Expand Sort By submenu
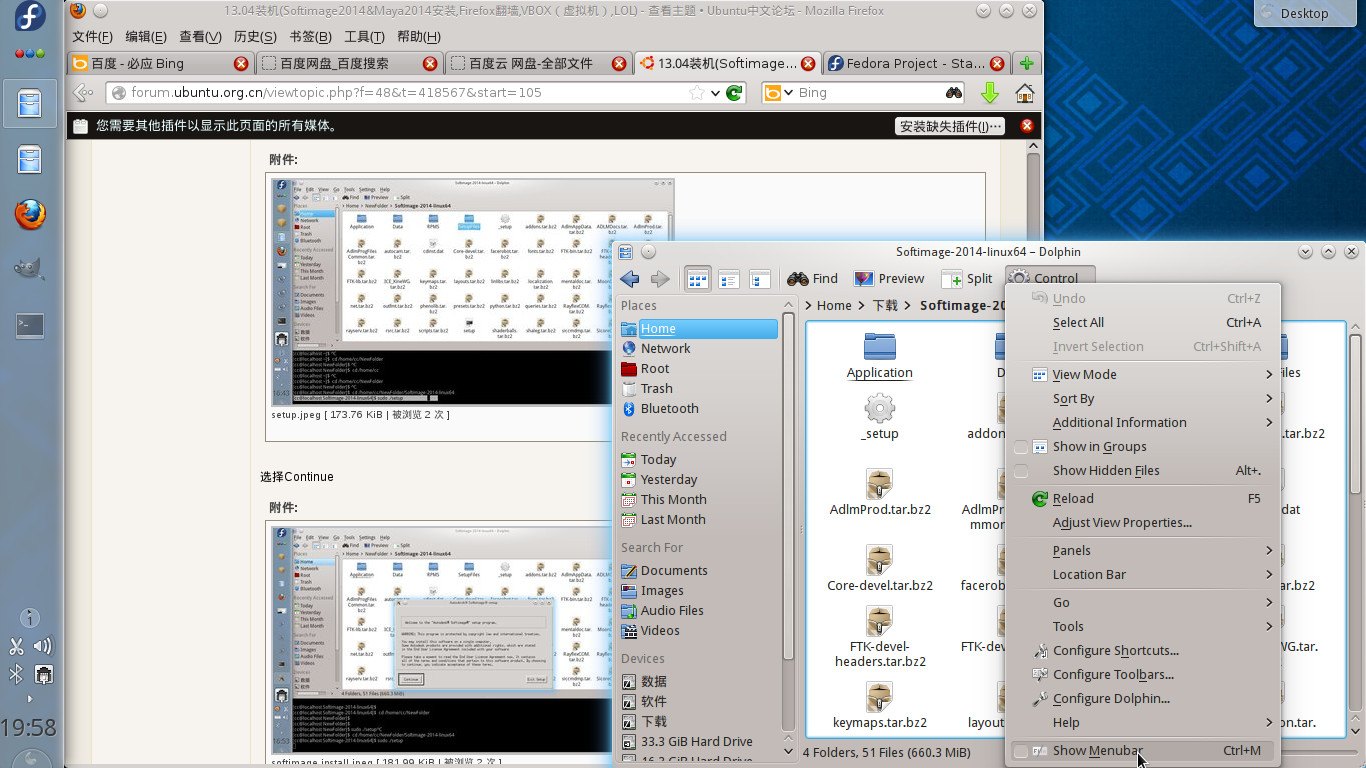 [x=1144, y=398]
